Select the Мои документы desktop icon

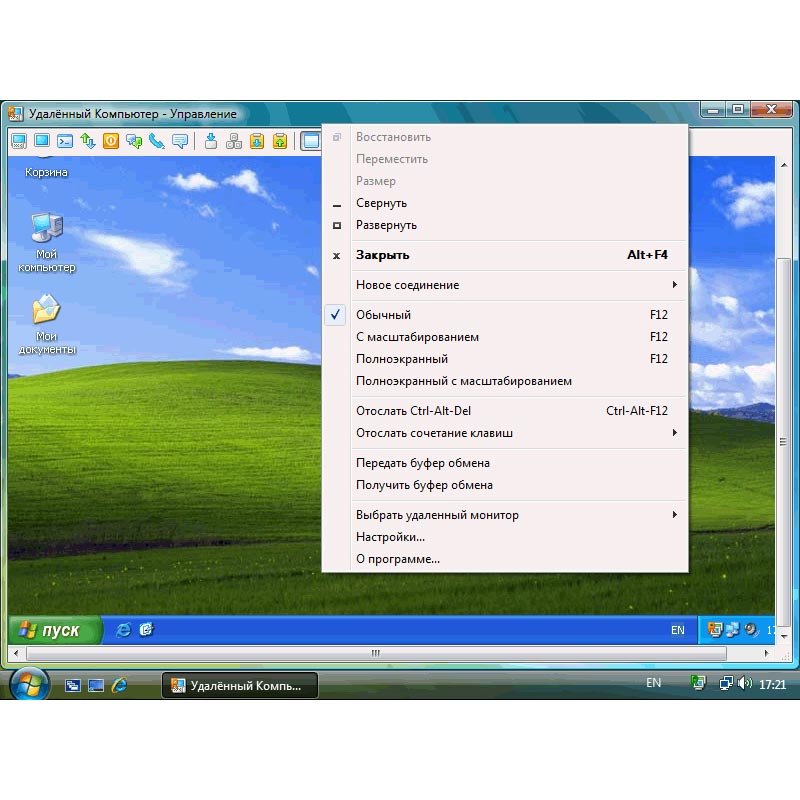pos(47,324)
